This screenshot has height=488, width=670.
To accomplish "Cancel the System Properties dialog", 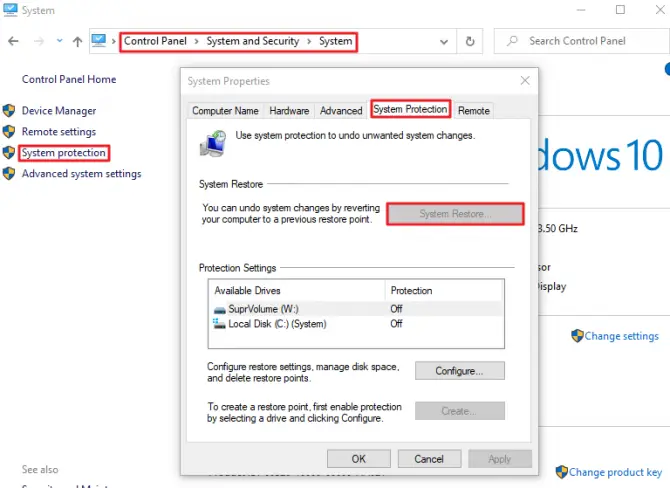I will click(429, 459).
